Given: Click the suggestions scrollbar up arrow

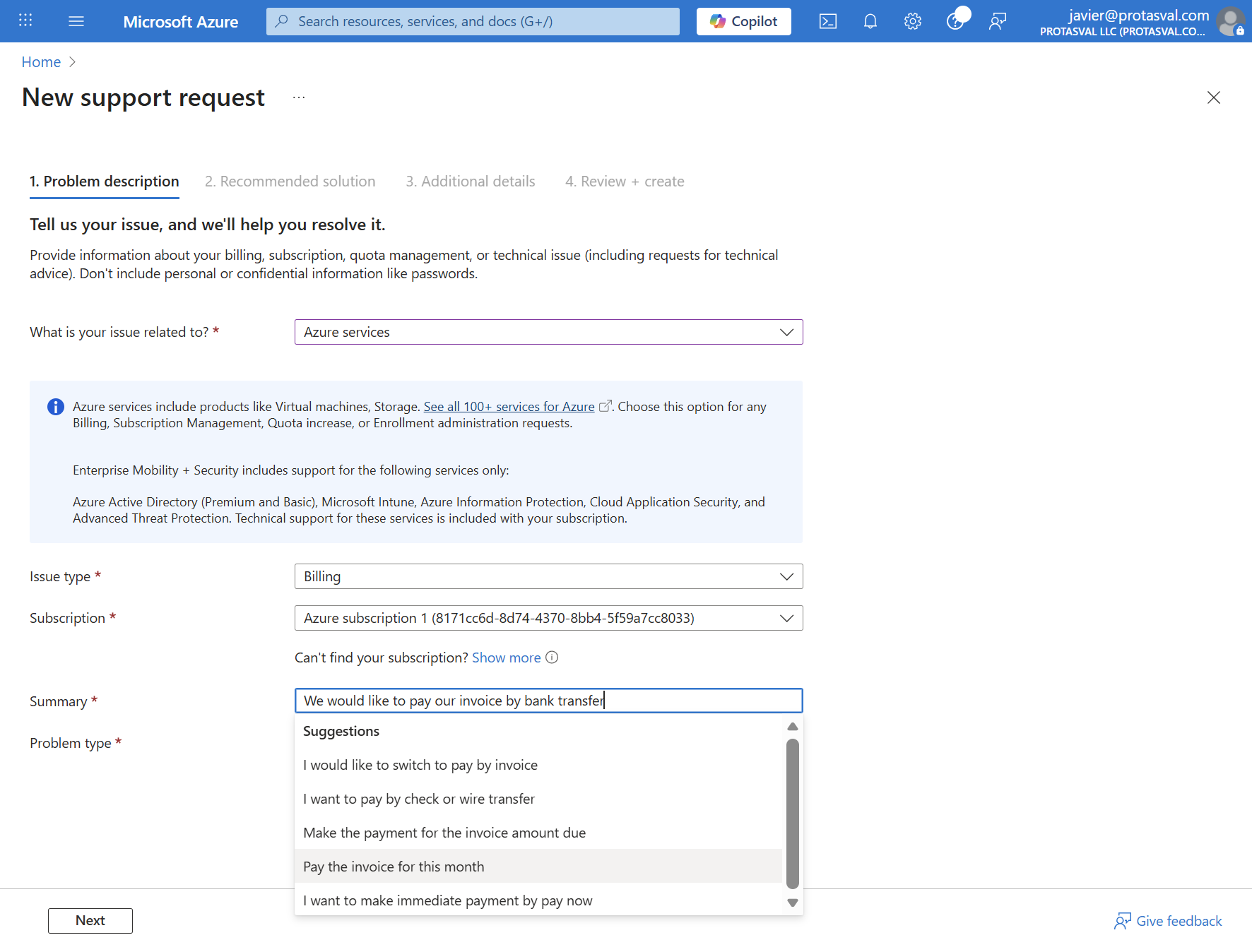Looking at the screenshot, I should 793,727.
